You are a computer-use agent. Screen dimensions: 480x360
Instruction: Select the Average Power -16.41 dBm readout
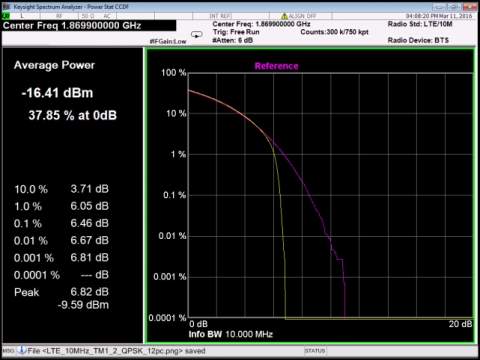pos(57,93)
